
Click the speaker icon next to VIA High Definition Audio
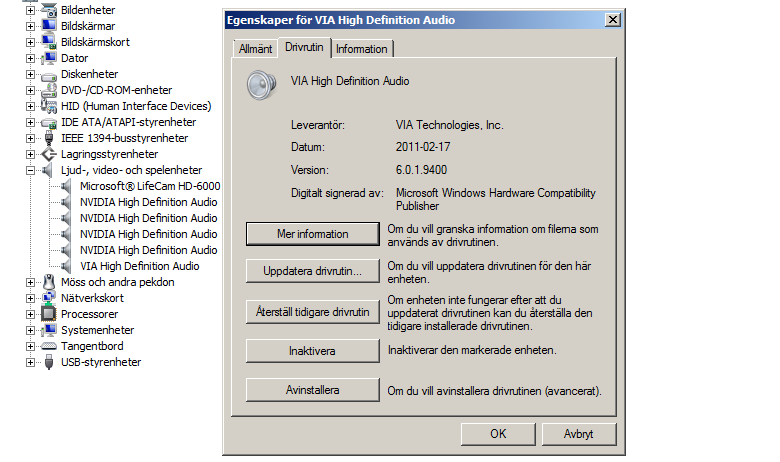(x=65, y=266)
